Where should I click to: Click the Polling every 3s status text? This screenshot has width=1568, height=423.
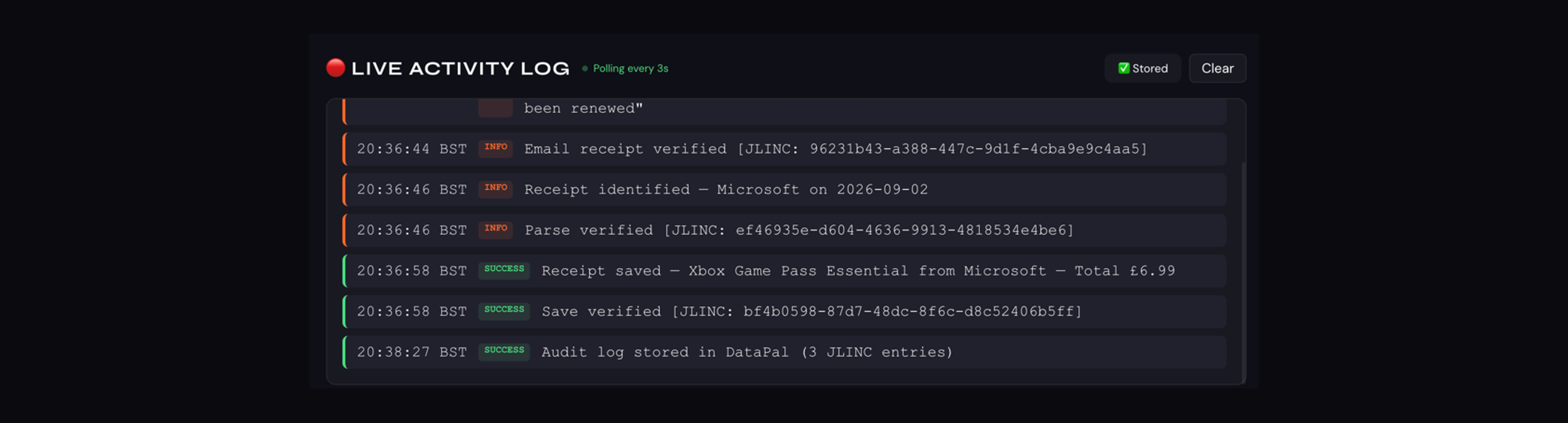[x=630, y=68]
